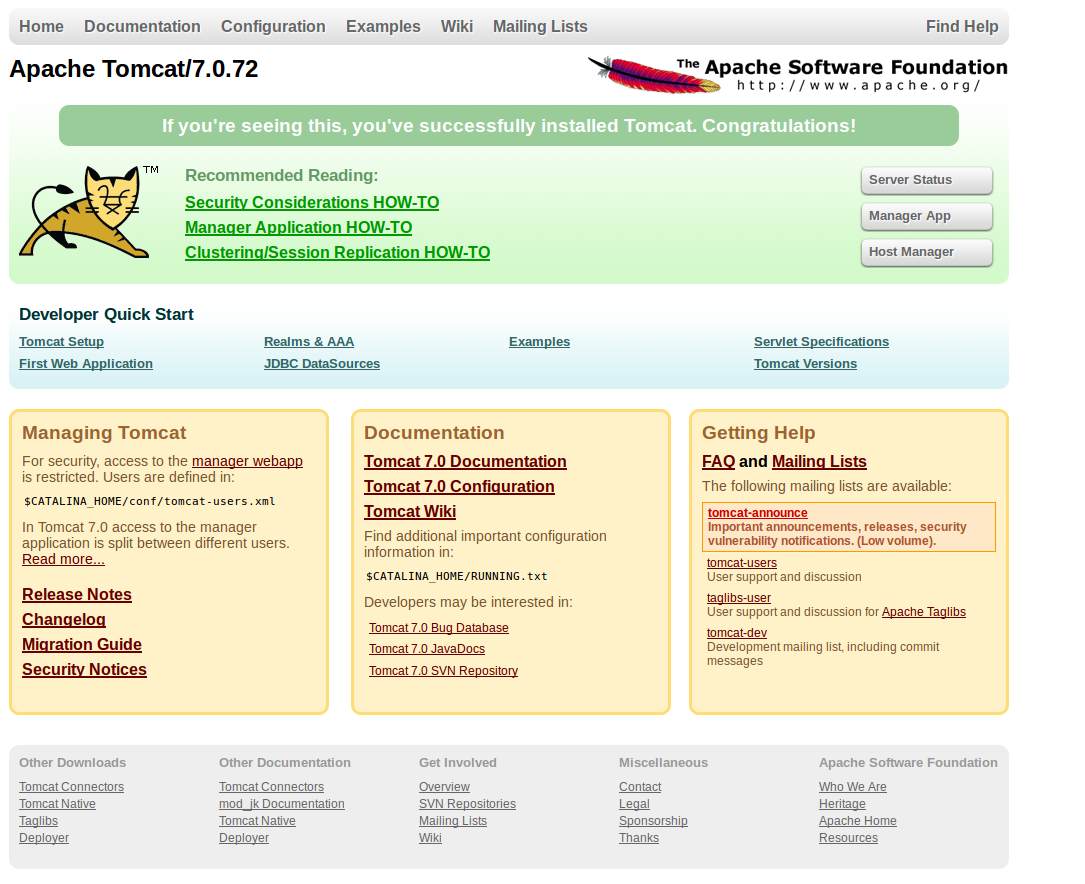1085x884 pixels.
Task: Open the Heritage footer link
Action: 842,804
